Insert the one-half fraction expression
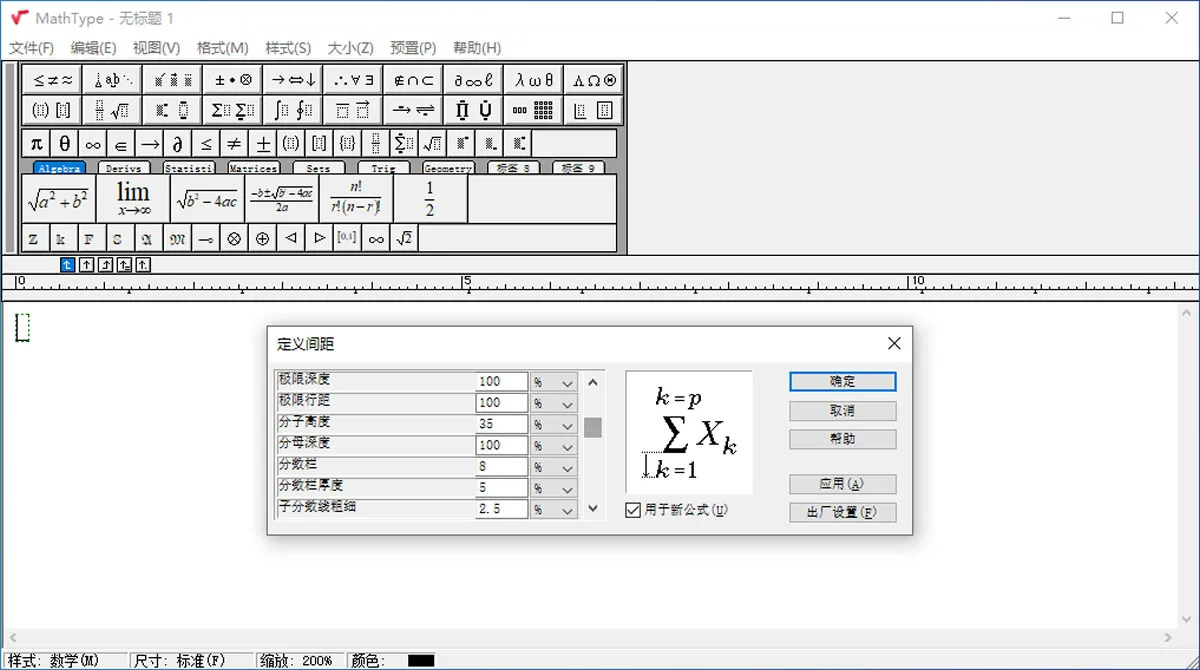Viewport: 1200px width, 670px height. pyautogui.click(x=430, y=198)
